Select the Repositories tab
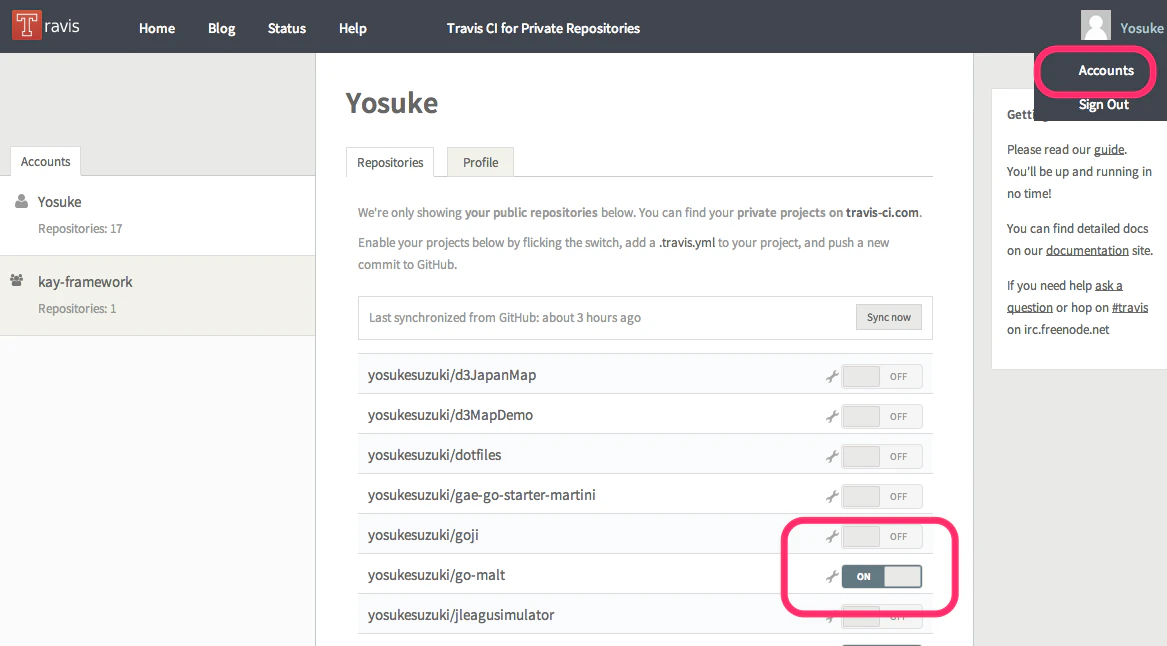The height and width of the screenshot is (646, 1167). pyautogui.click(x=390, y=162)
